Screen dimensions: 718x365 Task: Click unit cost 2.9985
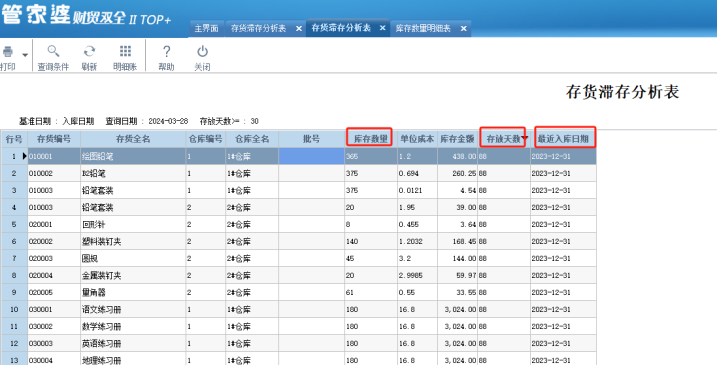(x=417, y=276)
